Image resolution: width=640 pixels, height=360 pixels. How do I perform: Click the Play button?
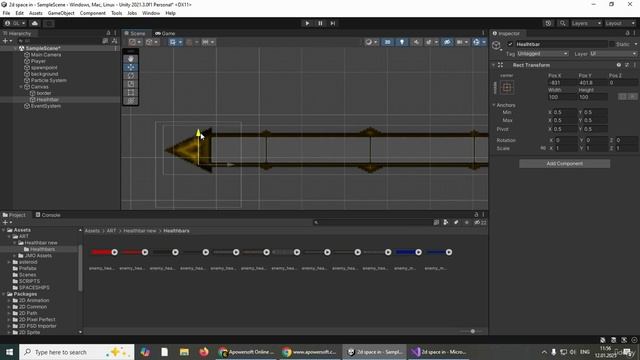pyautogui.click(x=307, y=23)
